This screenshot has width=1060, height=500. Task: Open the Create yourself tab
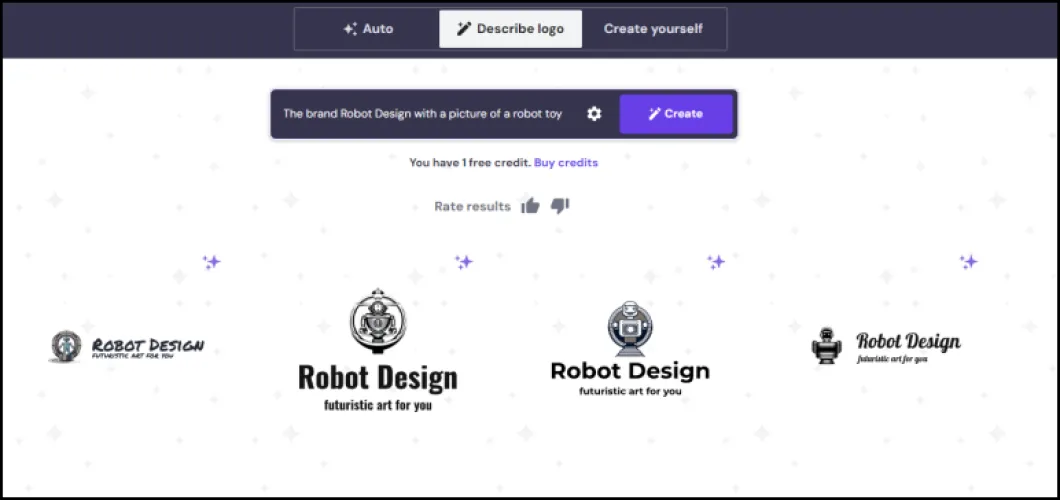[x=653, y=29]
